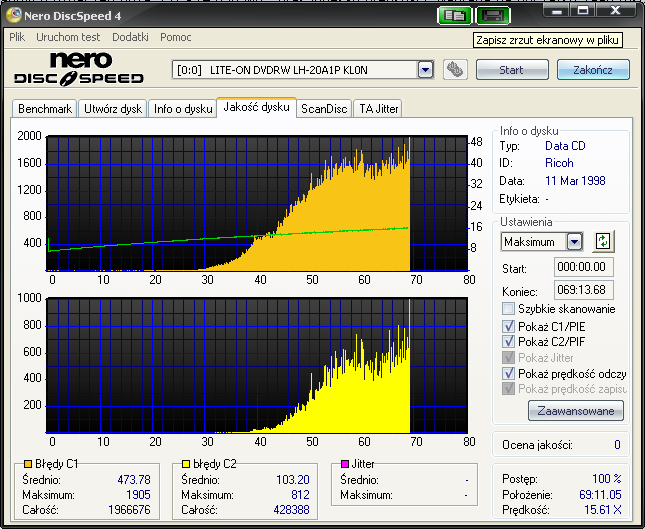Click the green copy data icon

coord(454,16)
